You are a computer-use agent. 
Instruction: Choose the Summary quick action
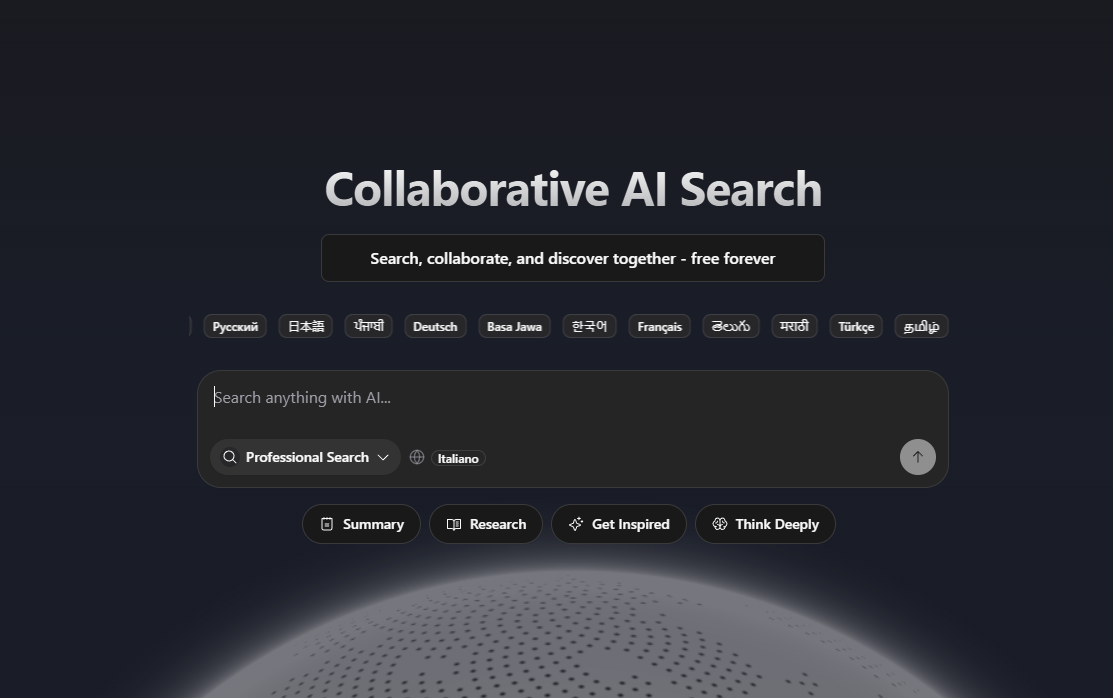361,524
